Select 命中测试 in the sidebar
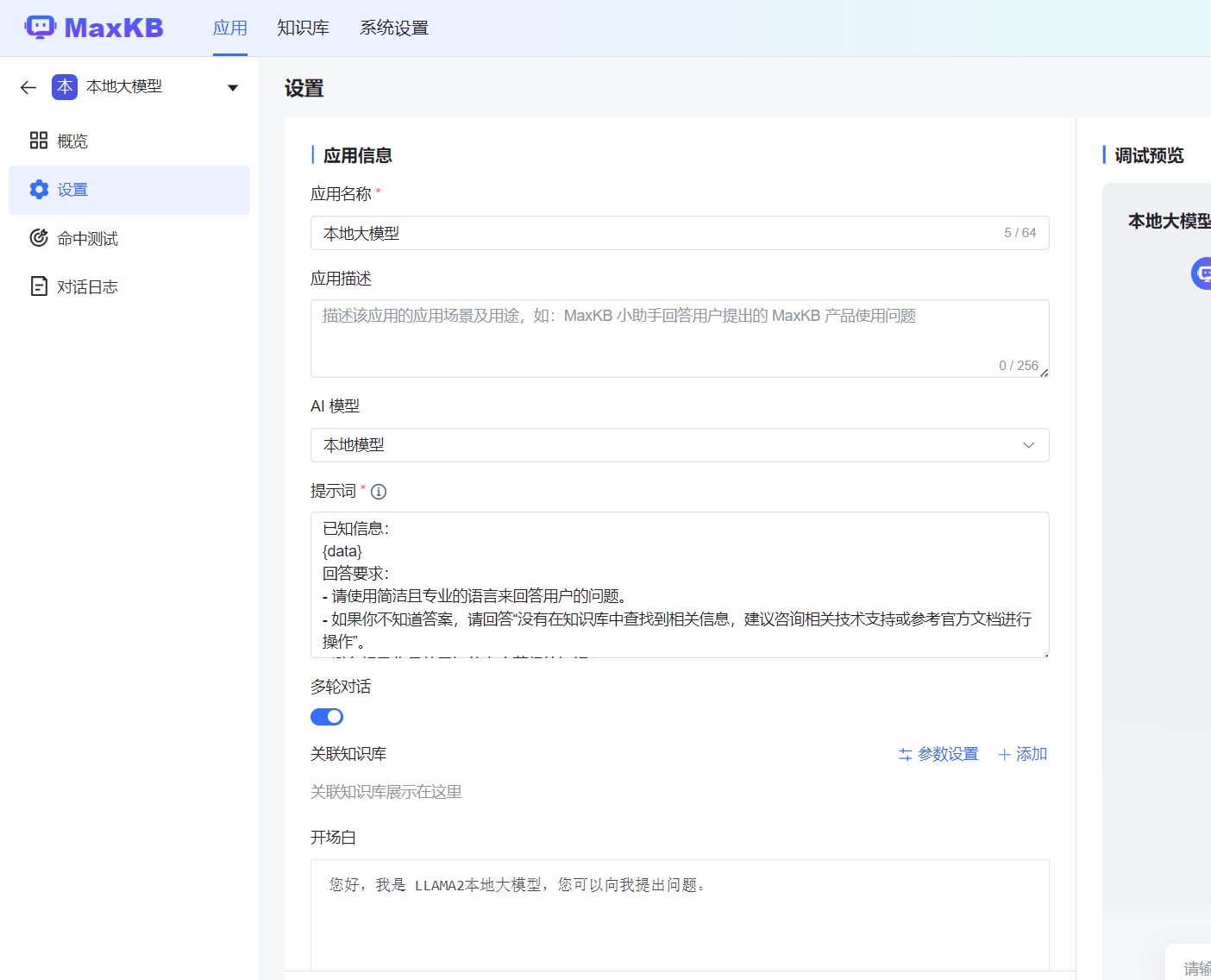Image resolution: width=1211 pixels, height=980 pixels. [129, 238]
